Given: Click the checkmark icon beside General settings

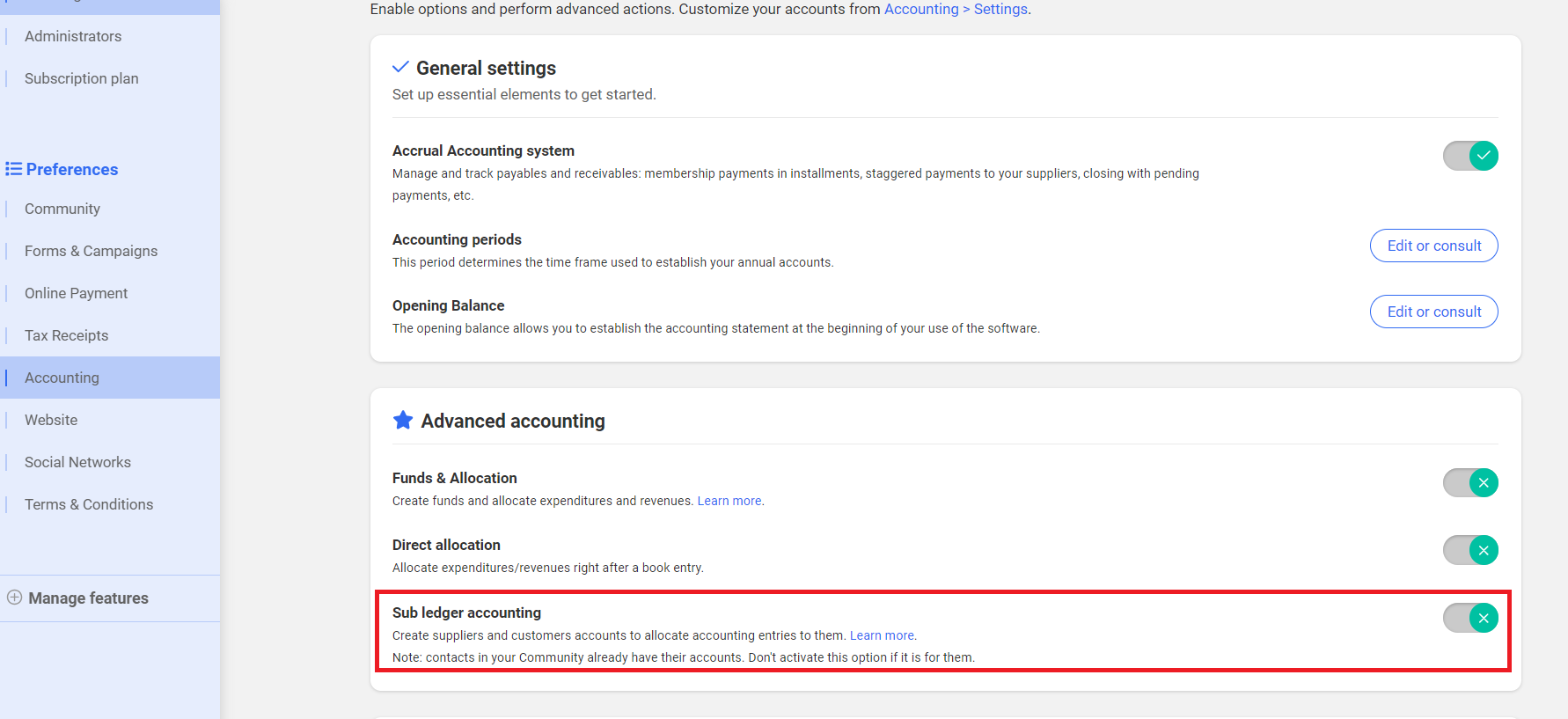Looking at the screenshot, I should click(x=400, y=67).
